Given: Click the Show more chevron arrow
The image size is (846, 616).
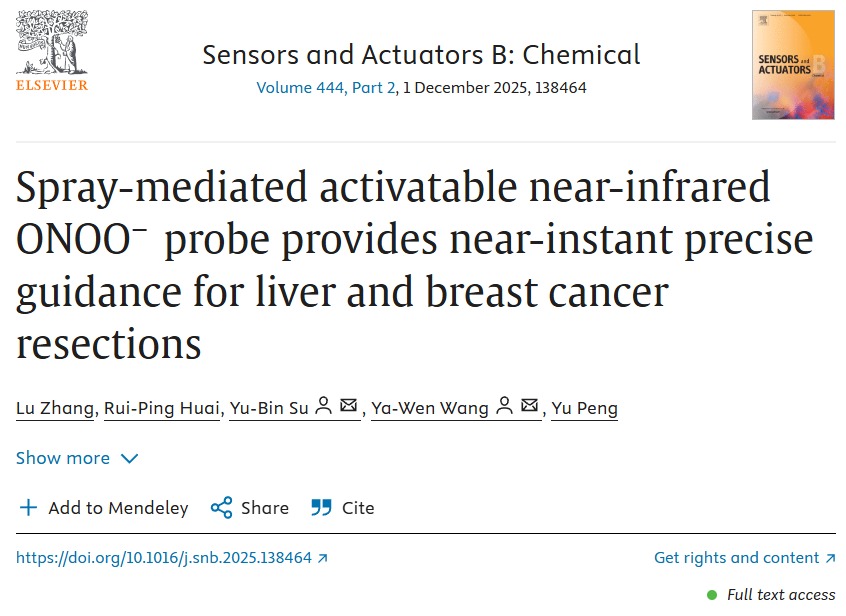Looking at the screenshot, I should tap(129, 458).
